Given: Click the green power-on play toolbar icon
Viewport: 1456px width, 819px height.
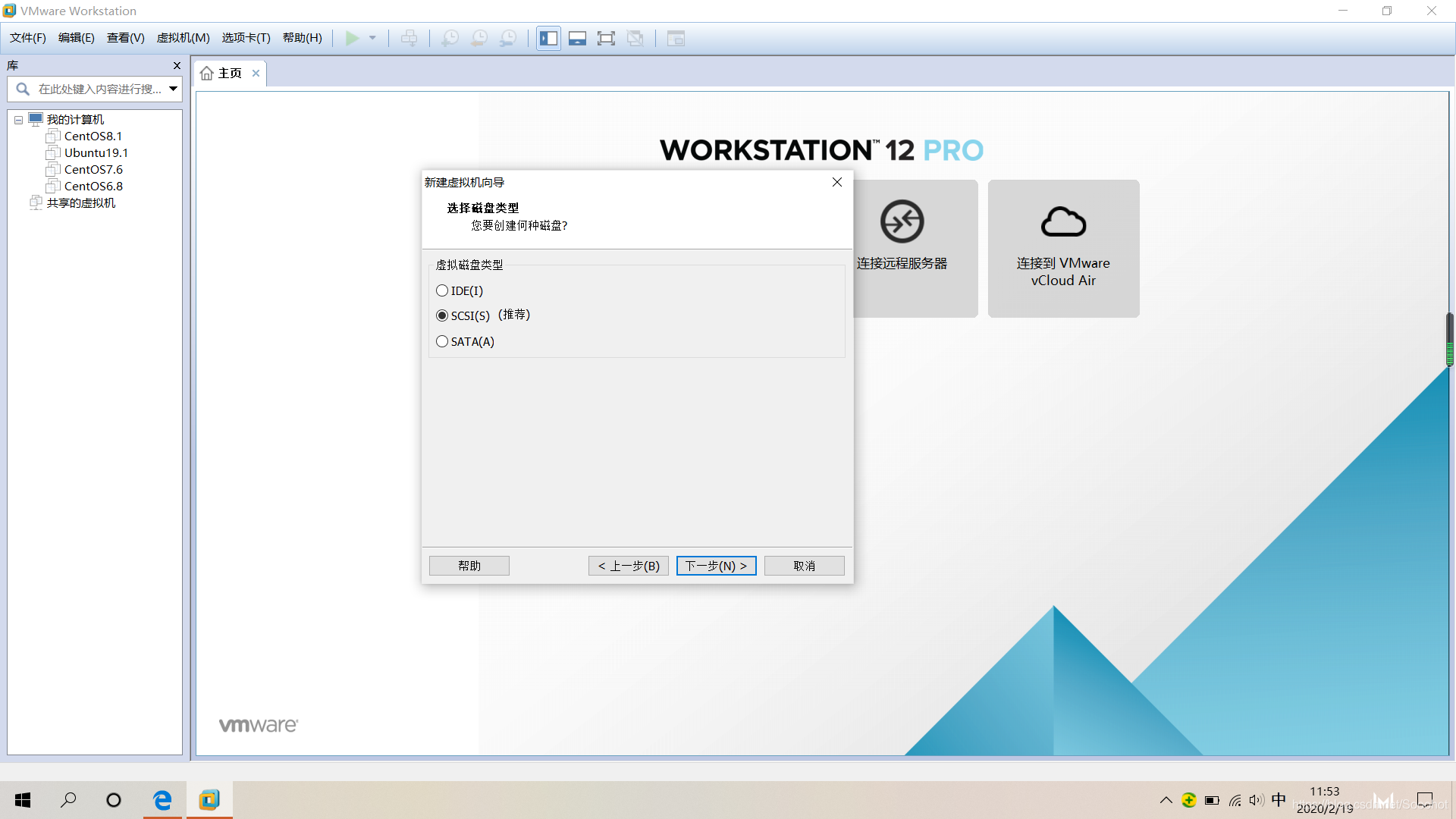Looking at the screenshot, I should 353,38.
